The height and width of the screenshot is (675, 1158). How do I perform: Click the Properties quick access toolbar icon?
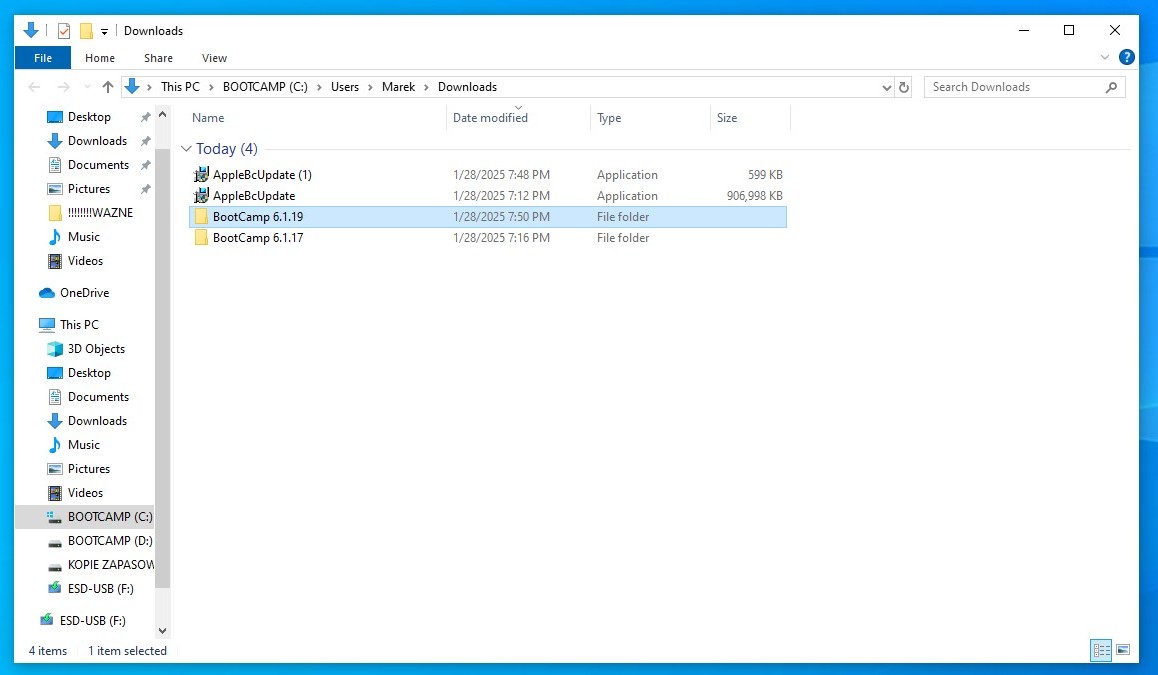tap(64, 30)
